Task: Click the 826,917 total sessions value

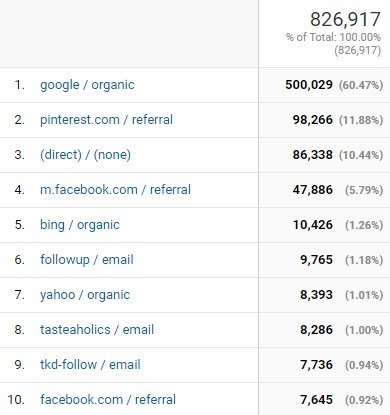Action: click(345, 19)
